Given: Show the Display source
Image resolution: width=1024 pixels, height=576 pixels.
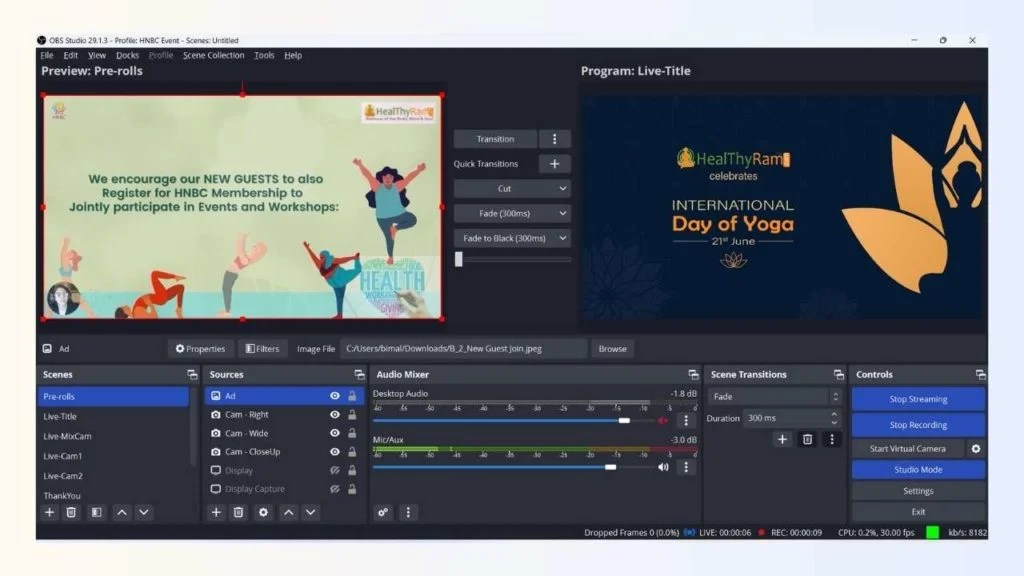Looking at the screenshot, I should (x=334, y=470).
